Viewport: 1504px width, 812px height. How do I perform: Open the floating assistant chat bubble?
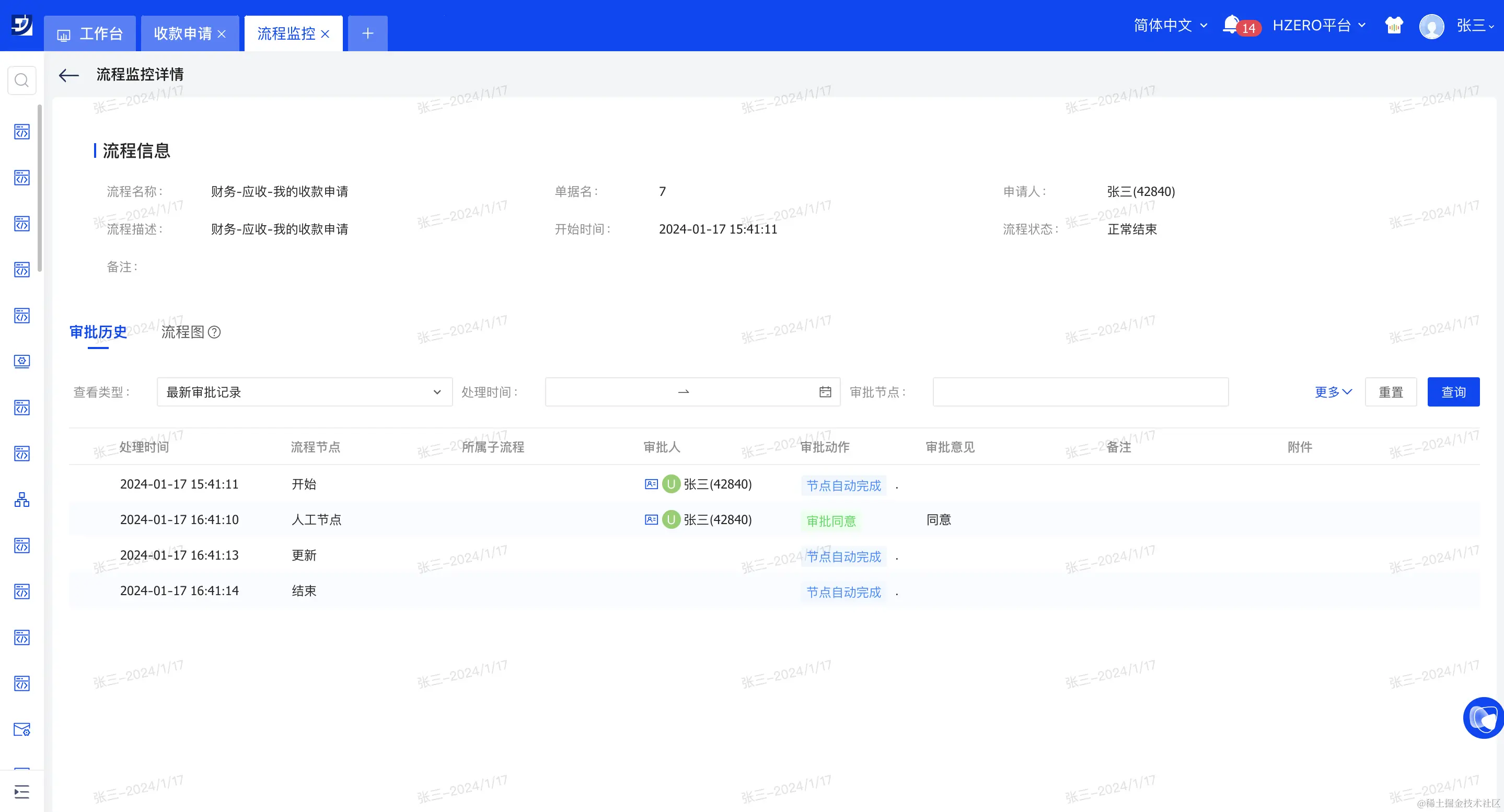point(1483,717)
